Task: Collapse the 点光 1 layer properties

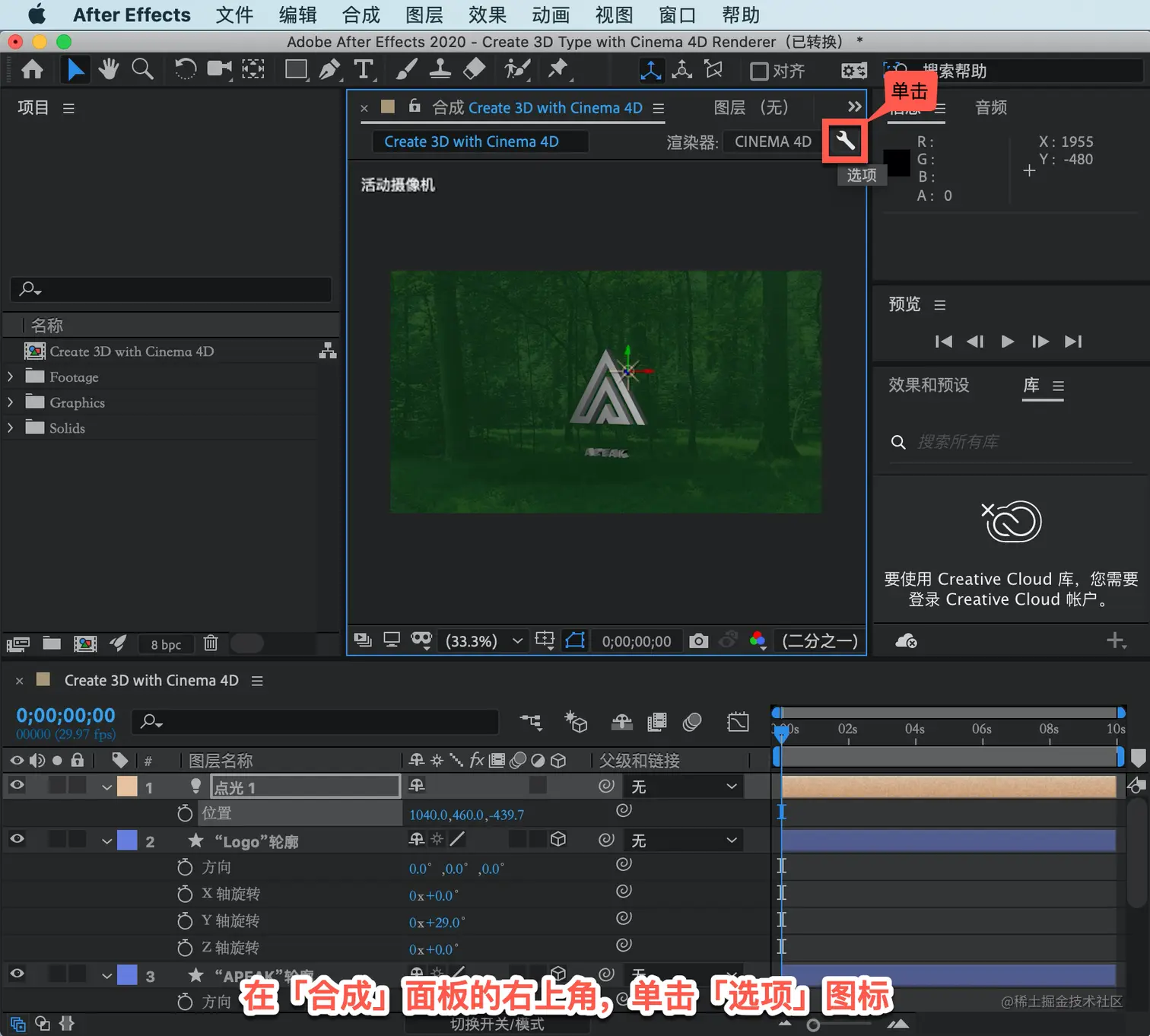Action: coord(107,787)
